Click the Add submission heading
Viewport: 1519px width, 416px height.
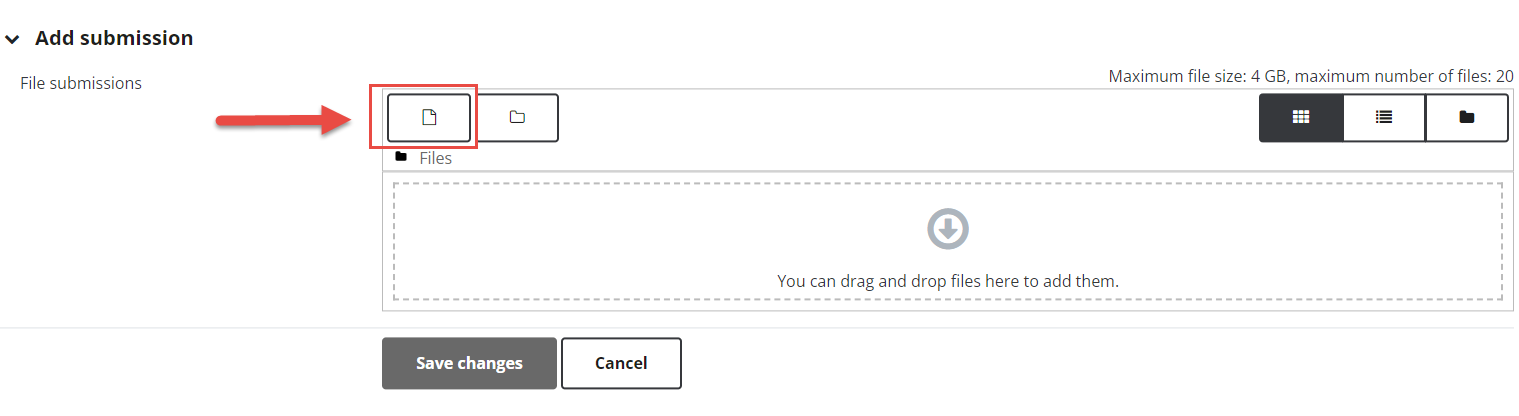[x=114, y=38]
